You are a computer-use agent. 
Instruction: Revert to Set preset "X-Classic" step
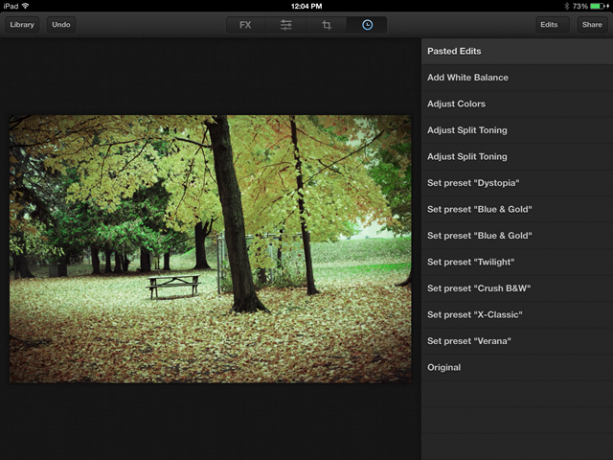(517, 315)
